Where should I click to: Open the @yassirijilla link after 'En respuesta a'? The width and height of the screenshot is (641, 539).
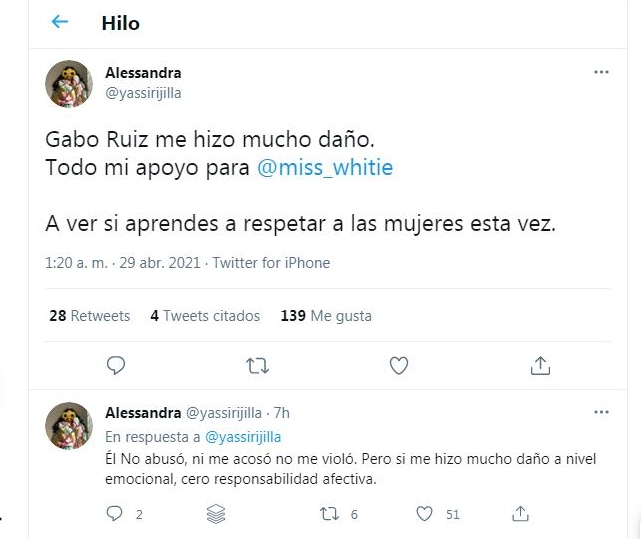pyautogui.click(x=243, y=437)
